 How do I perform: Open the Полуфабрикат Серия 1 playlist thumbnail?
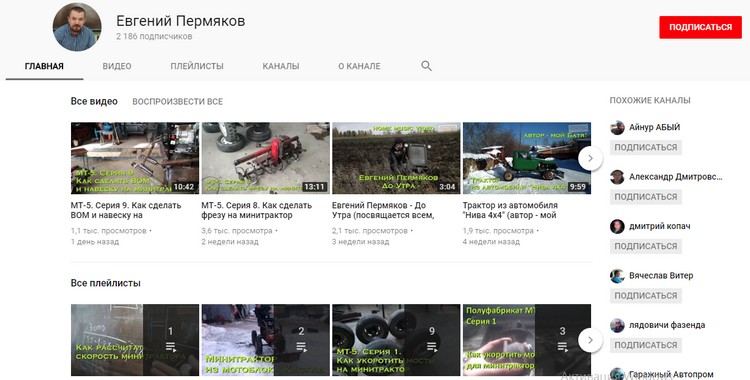[x=527, y=340]
